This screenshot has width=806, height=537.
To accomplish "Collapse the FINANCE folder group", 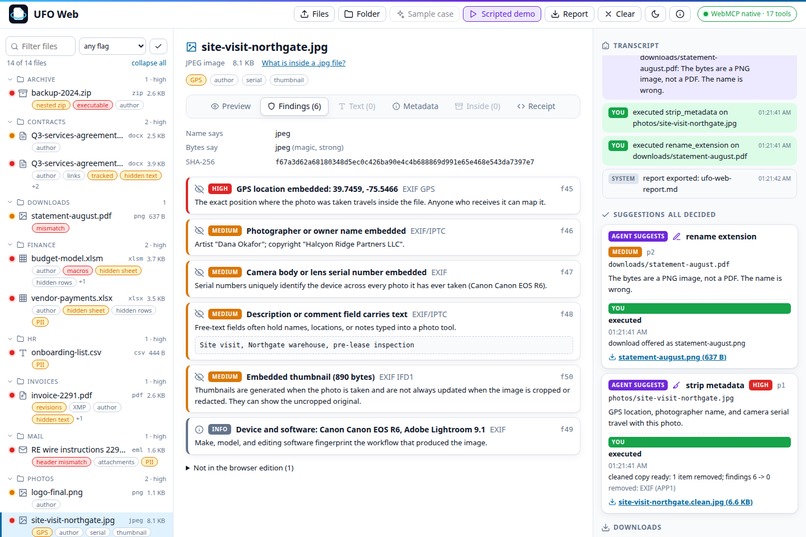I will pyautogui.click(x=10, y=245).
